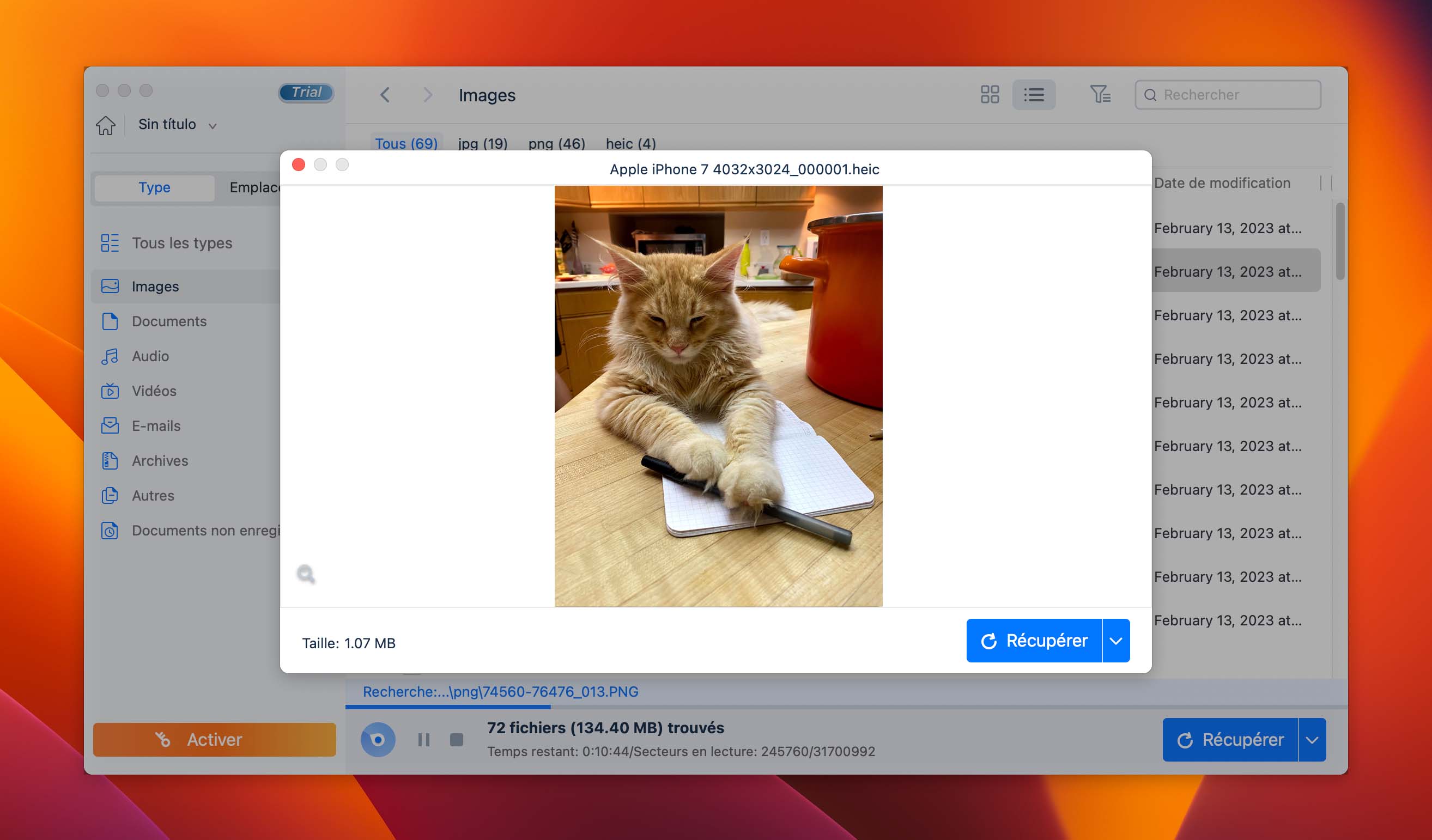Viewport: 1432px width, 840px height.
Task: Expand the Récupérer dropdown arrow
Action: [x=1116, y=640]
